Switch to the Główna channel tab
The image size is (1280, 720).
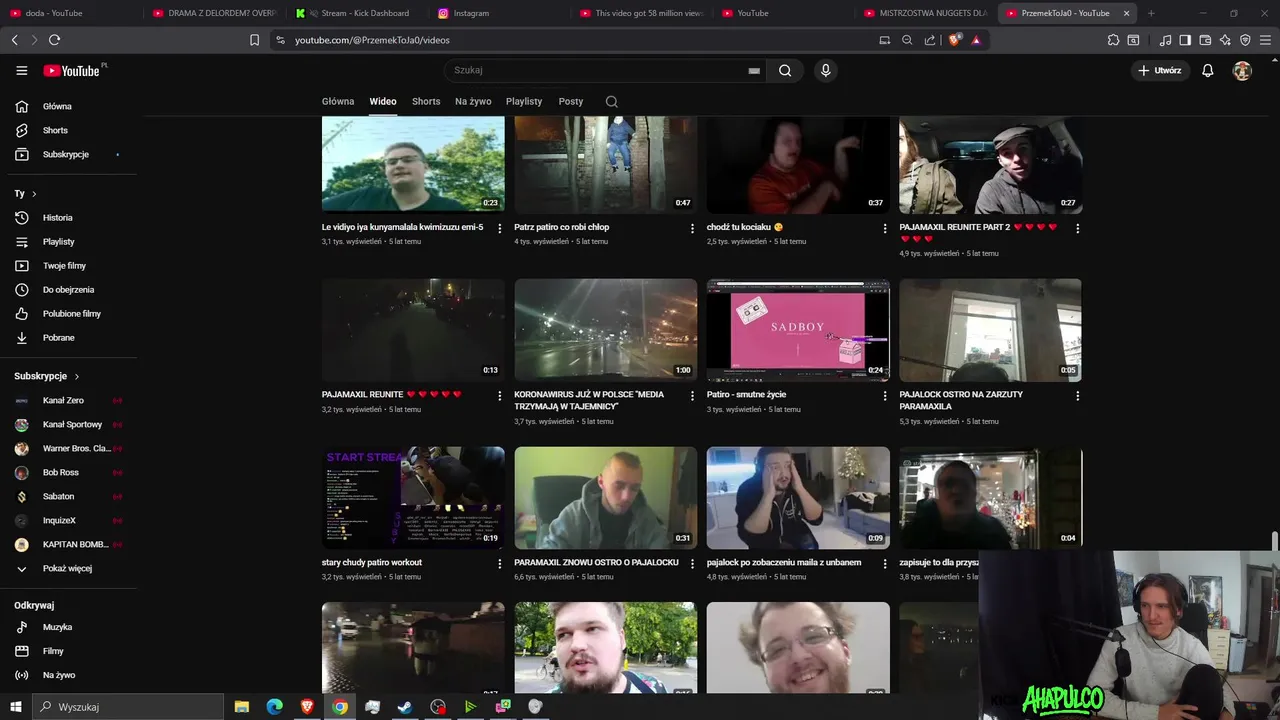[338, 101]
